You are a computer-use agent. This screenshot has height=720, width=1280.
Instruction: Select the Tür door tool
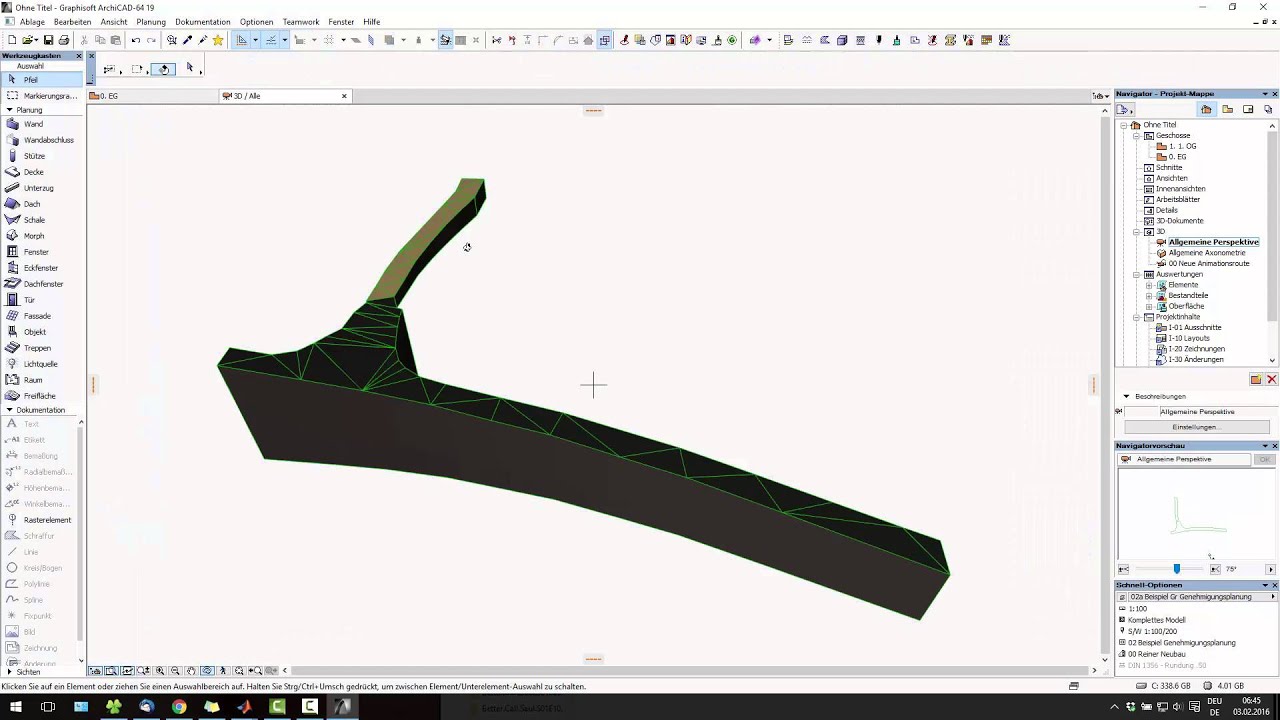coord(41,300)
